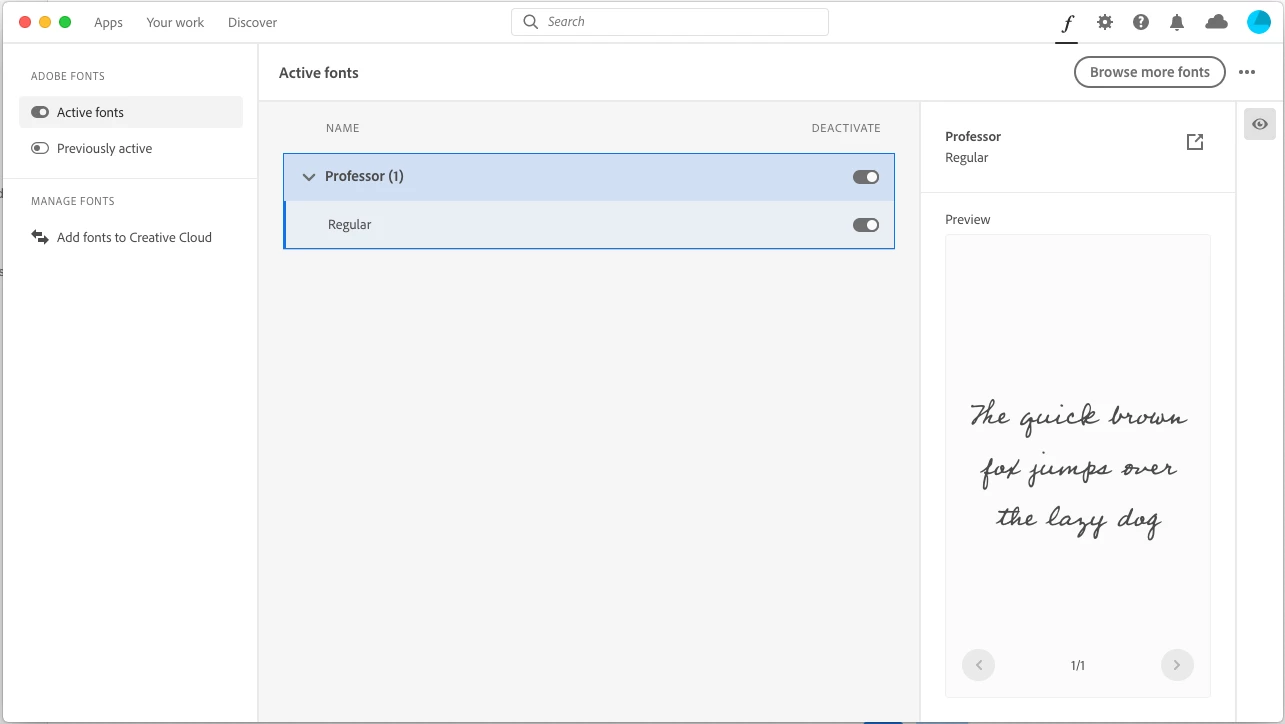This screenshot has width=1285, height=724.
Task: Open Professor font in external page
Action: coord(1195,142)
